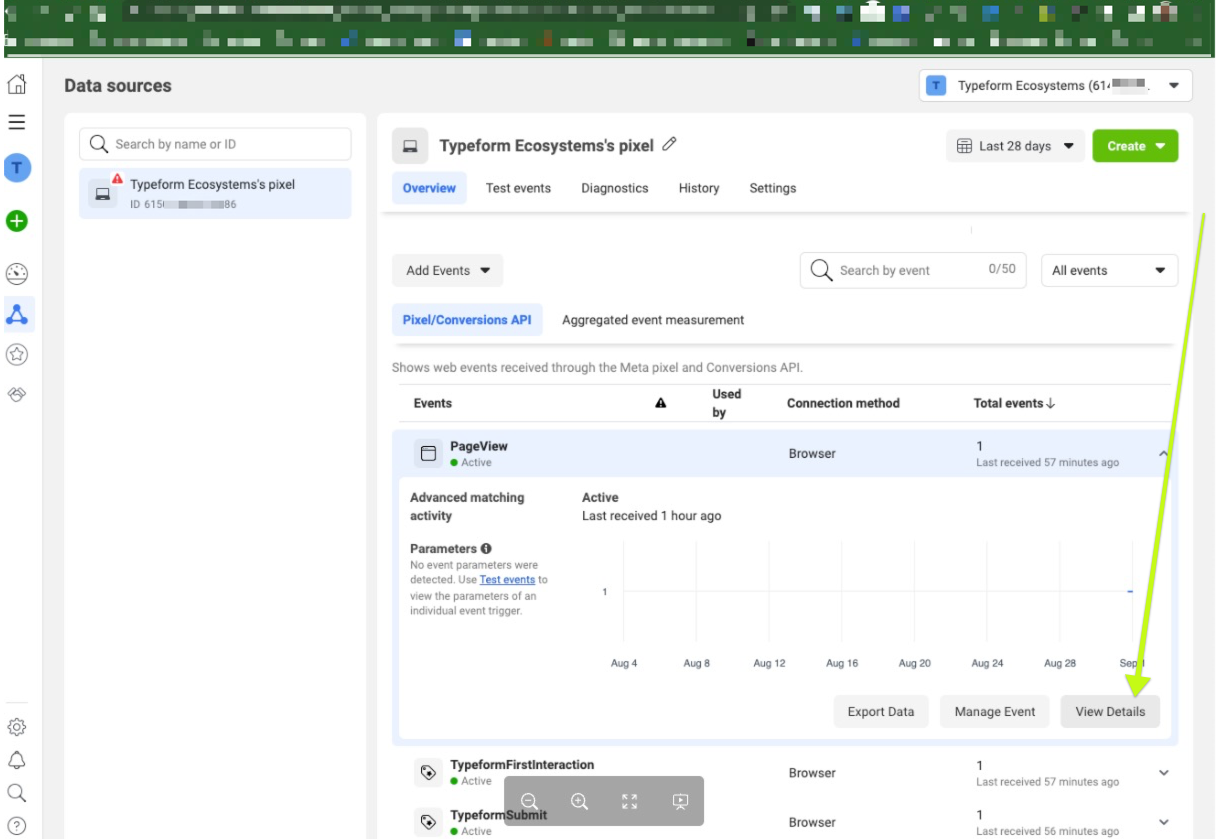The height and width of the screenshot is (839, 1218).
Task: Click the sidebar search magnifier icon
Action: point(17,793)
